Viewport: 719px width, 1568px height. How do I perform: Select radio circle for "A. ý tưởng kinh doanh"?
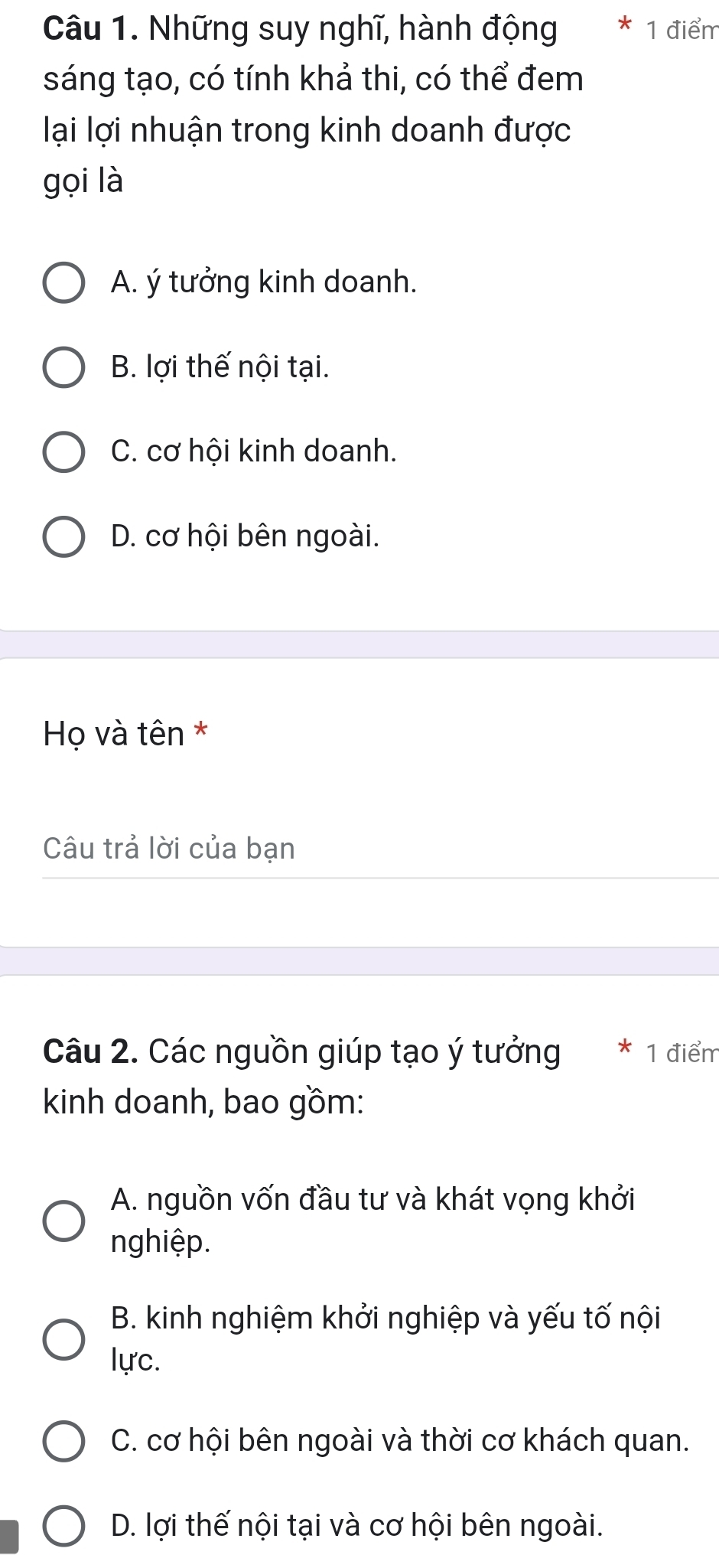63,283
